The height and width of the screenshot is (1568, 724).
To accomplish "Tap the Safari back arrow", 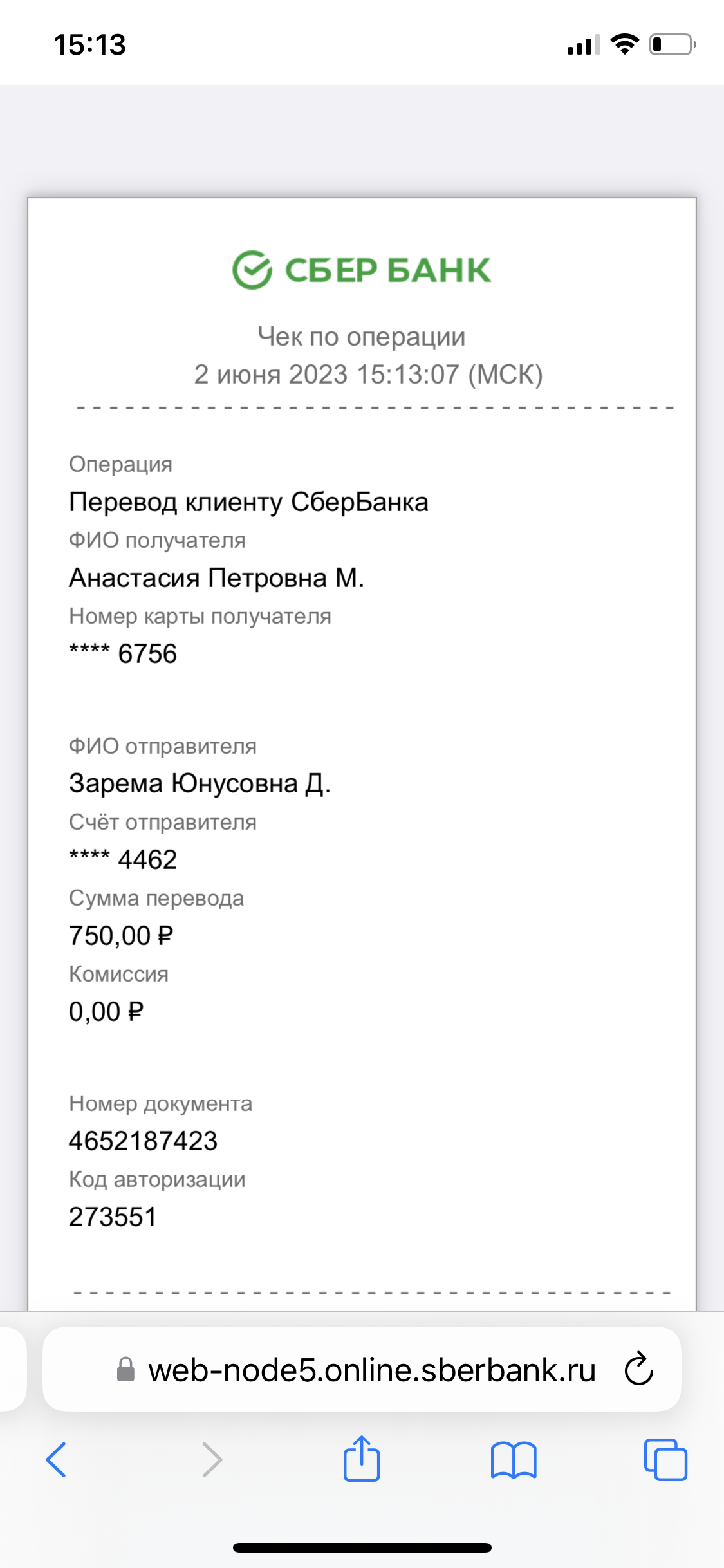I will click(x=56, y=1459).
